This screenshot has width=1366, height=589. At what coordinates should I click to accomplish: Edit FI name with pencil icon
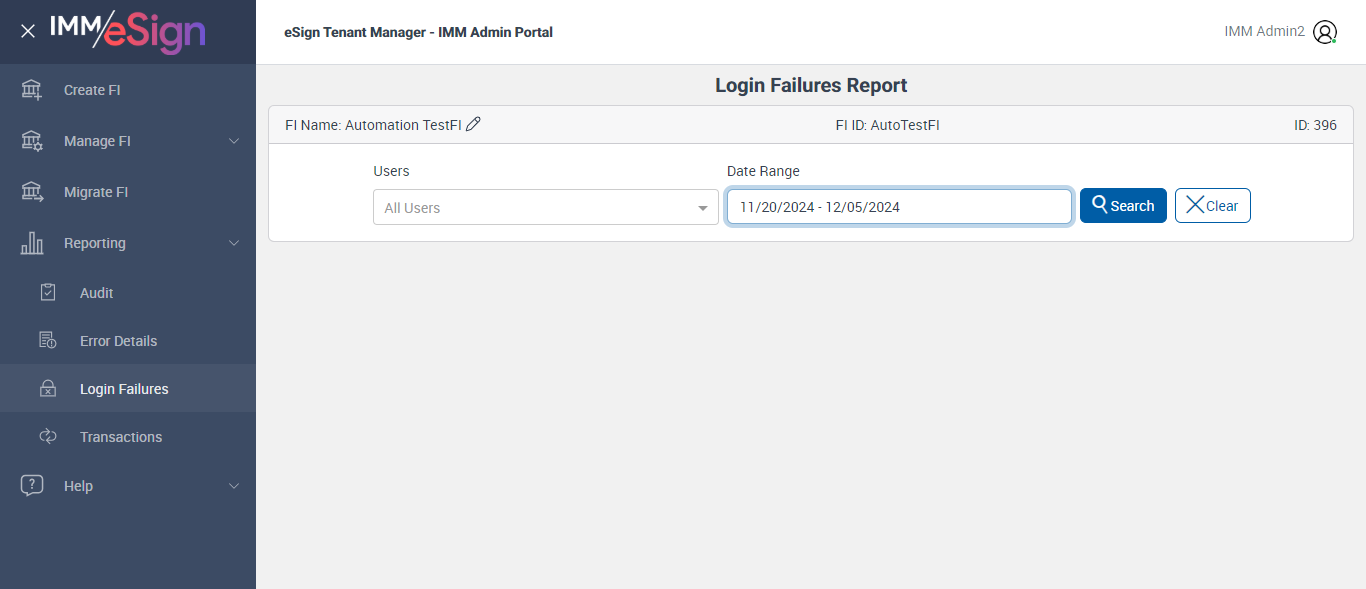click(474, 124)
